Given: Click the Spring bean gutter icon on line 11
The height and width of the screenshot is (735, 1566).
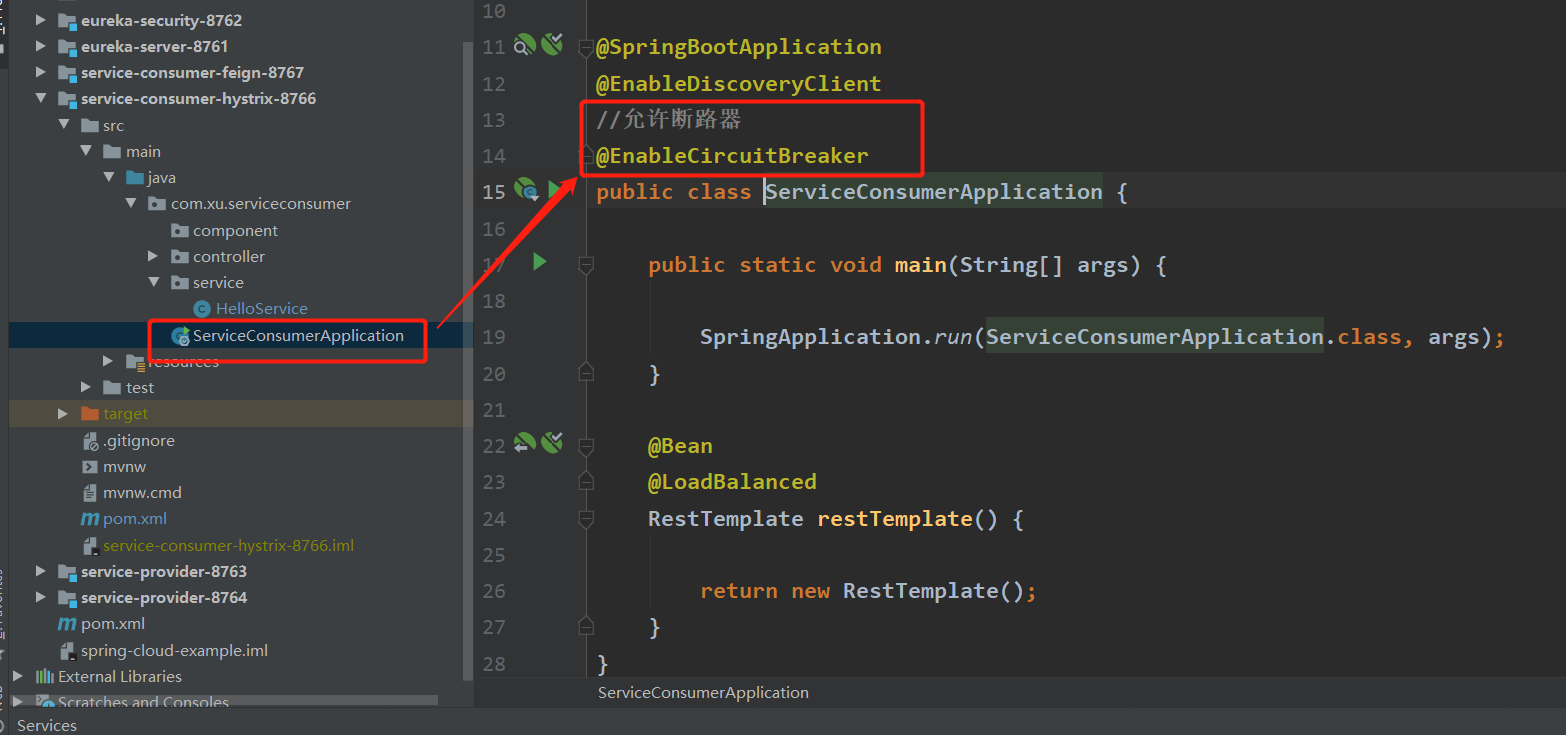Looking at the screenshot, I should pyautogui.click(x=525, y=45).
